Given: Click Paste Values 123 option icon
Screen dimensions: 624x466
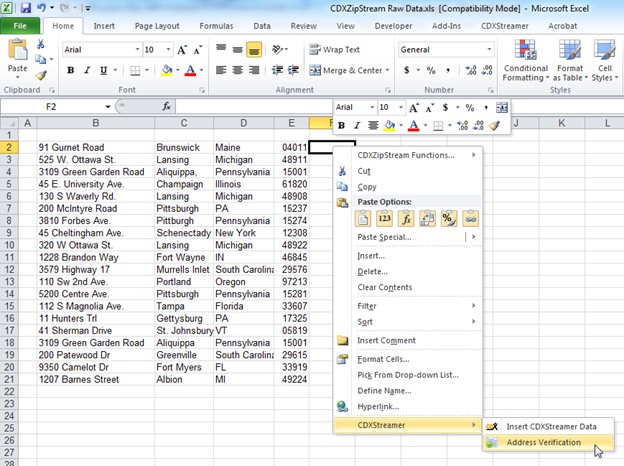Looking at the screenshot, I should click(384, 218).
